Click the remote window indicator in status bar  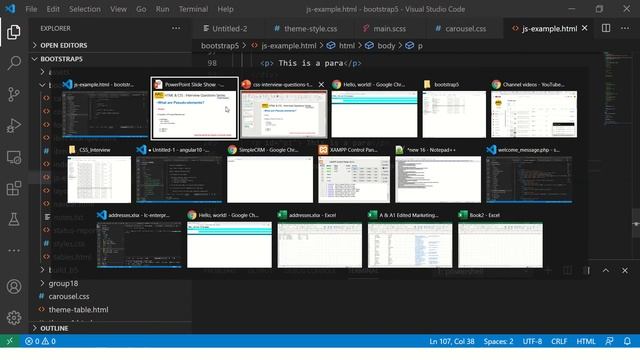coord(9,341)
